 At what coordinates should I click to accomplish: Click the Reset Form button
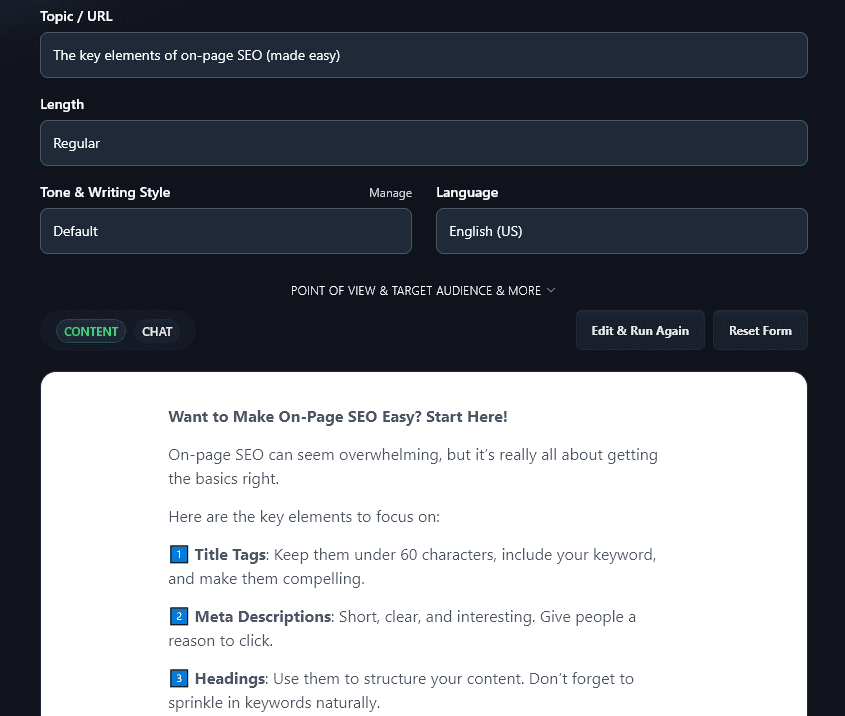(760, 331)
